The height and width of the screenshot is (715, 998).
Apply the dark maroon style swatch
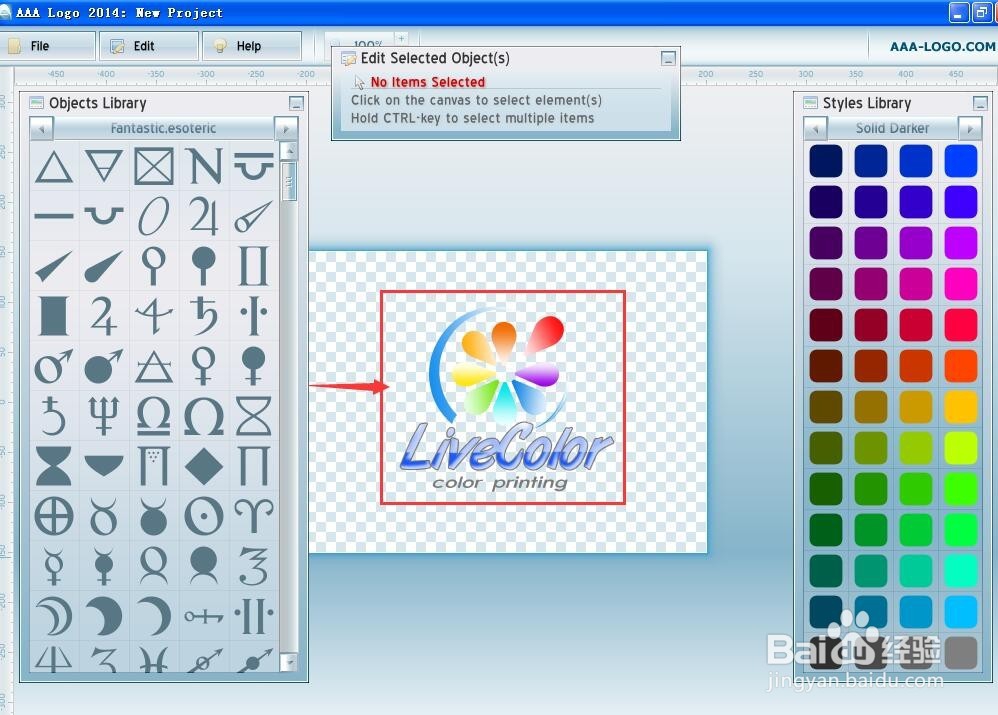click(826, 325)
